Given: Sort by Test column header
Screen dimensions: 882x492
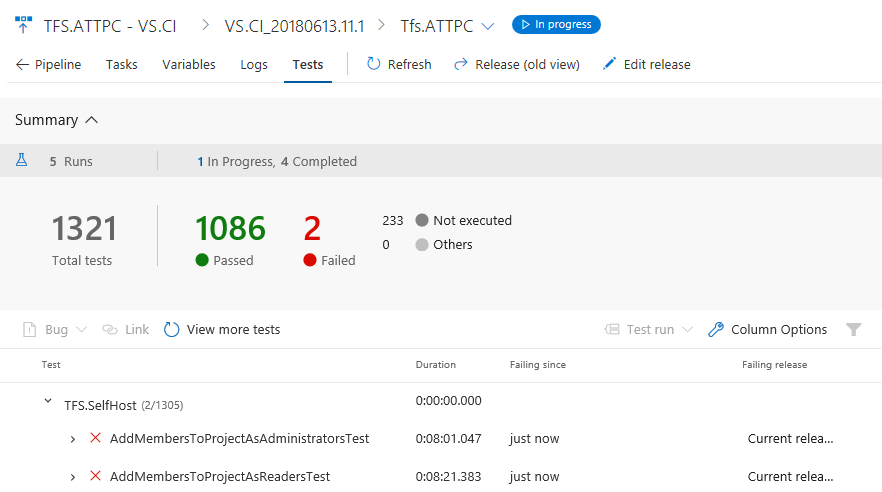Looking at the screenshot, I should tap(51, 365).
